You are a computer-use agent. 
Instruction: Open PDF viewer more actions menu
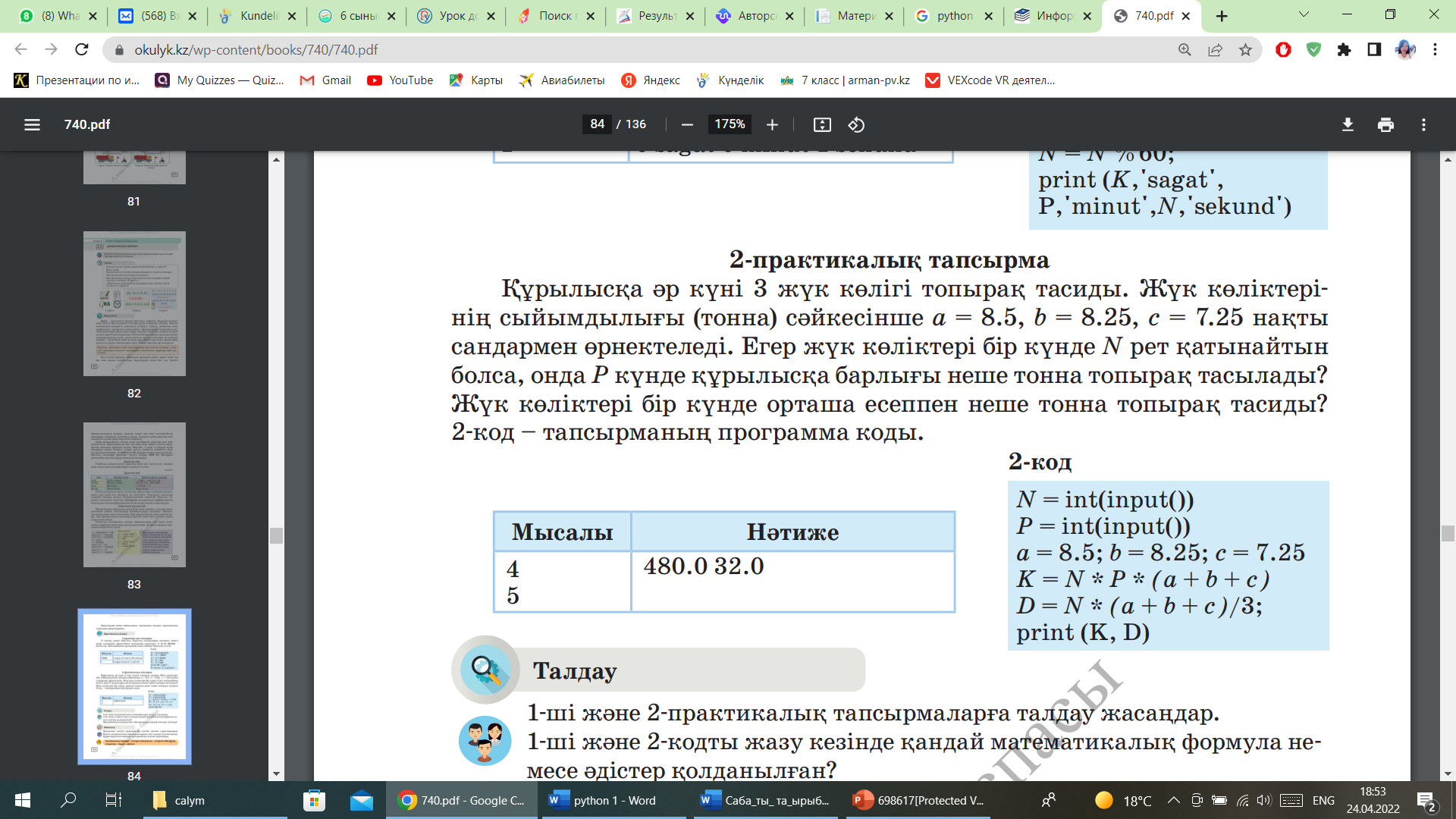[x=1423, y=124]
